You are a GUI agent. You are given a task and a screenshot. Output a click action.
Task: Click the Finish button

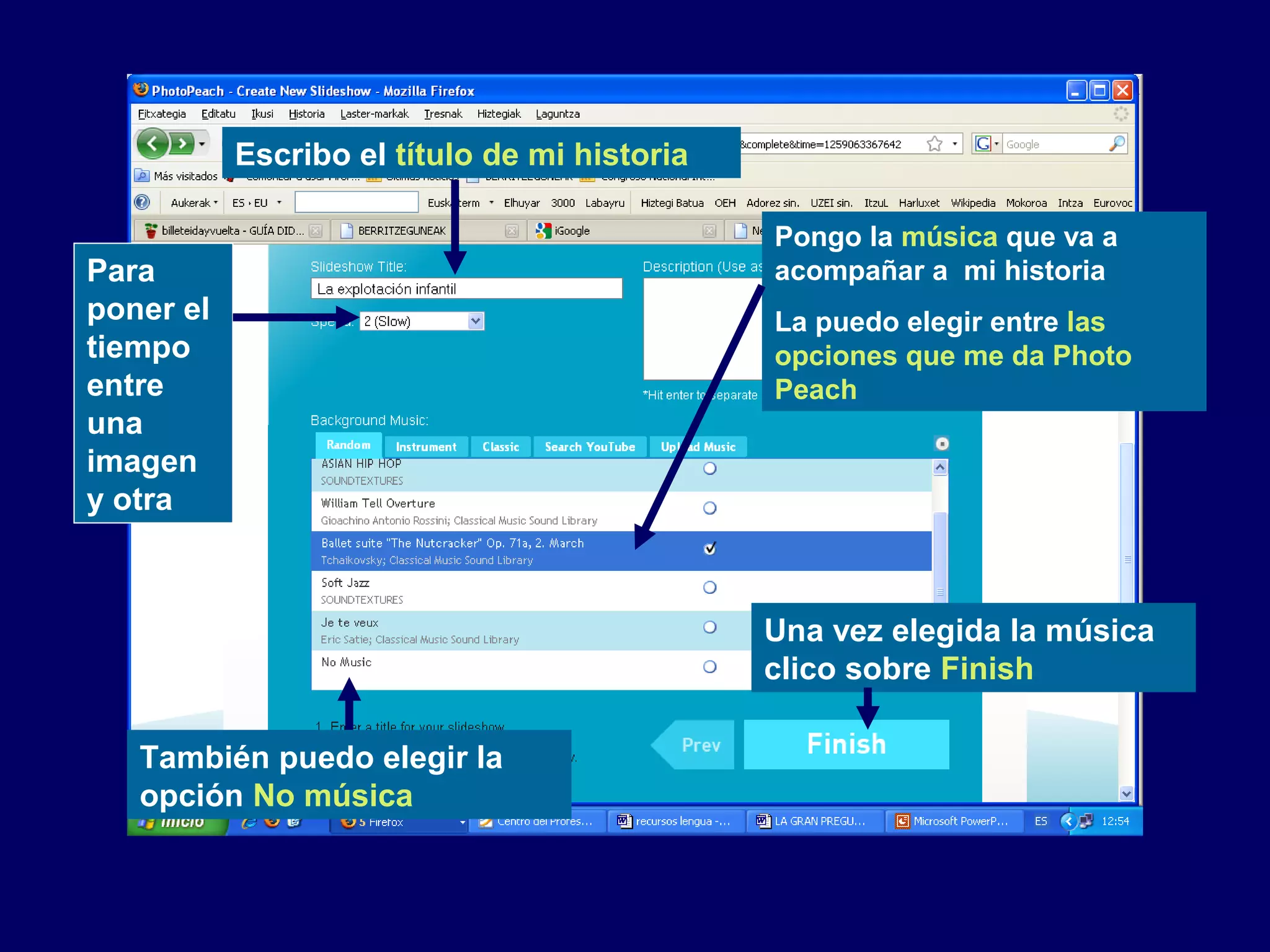click(x=846, y=744)
